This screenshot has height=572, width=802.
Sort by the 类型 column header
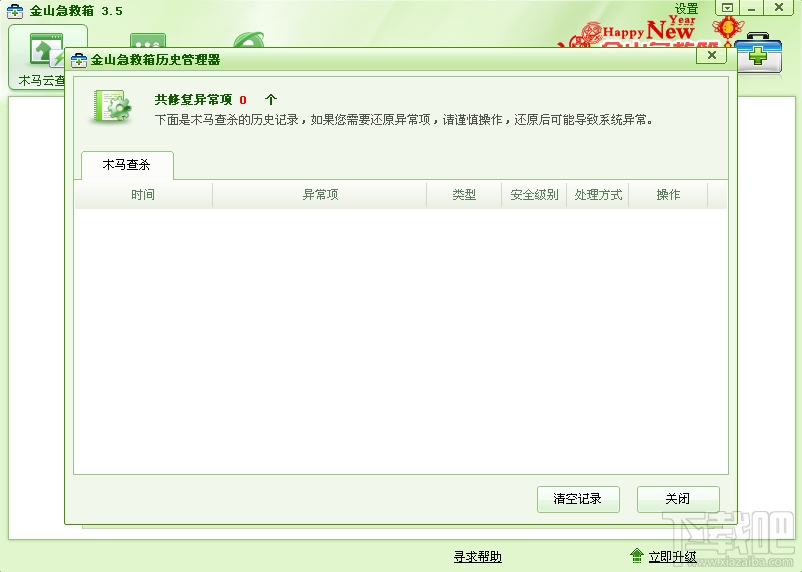click(464, 195)
